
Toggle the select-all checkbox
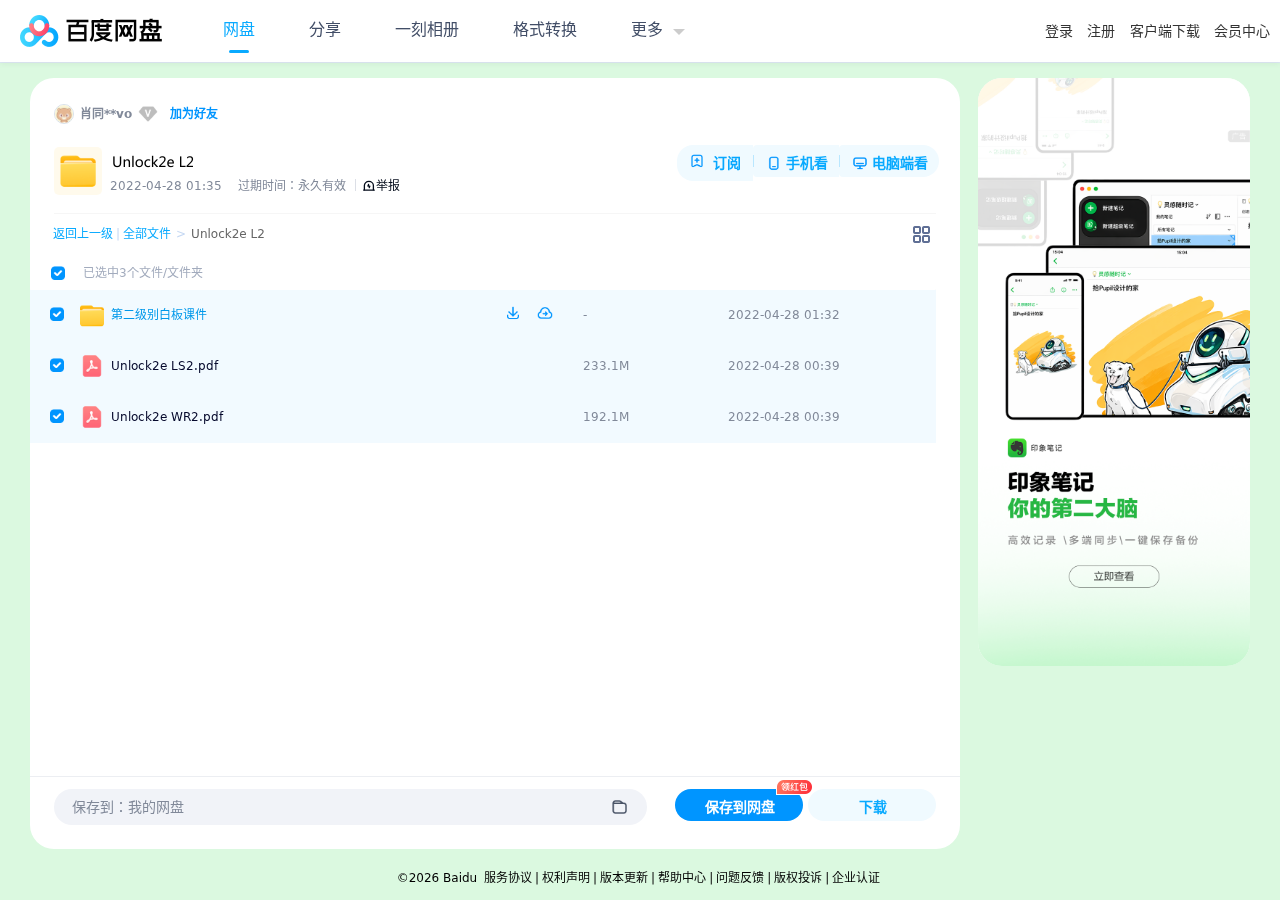(58, 273)
